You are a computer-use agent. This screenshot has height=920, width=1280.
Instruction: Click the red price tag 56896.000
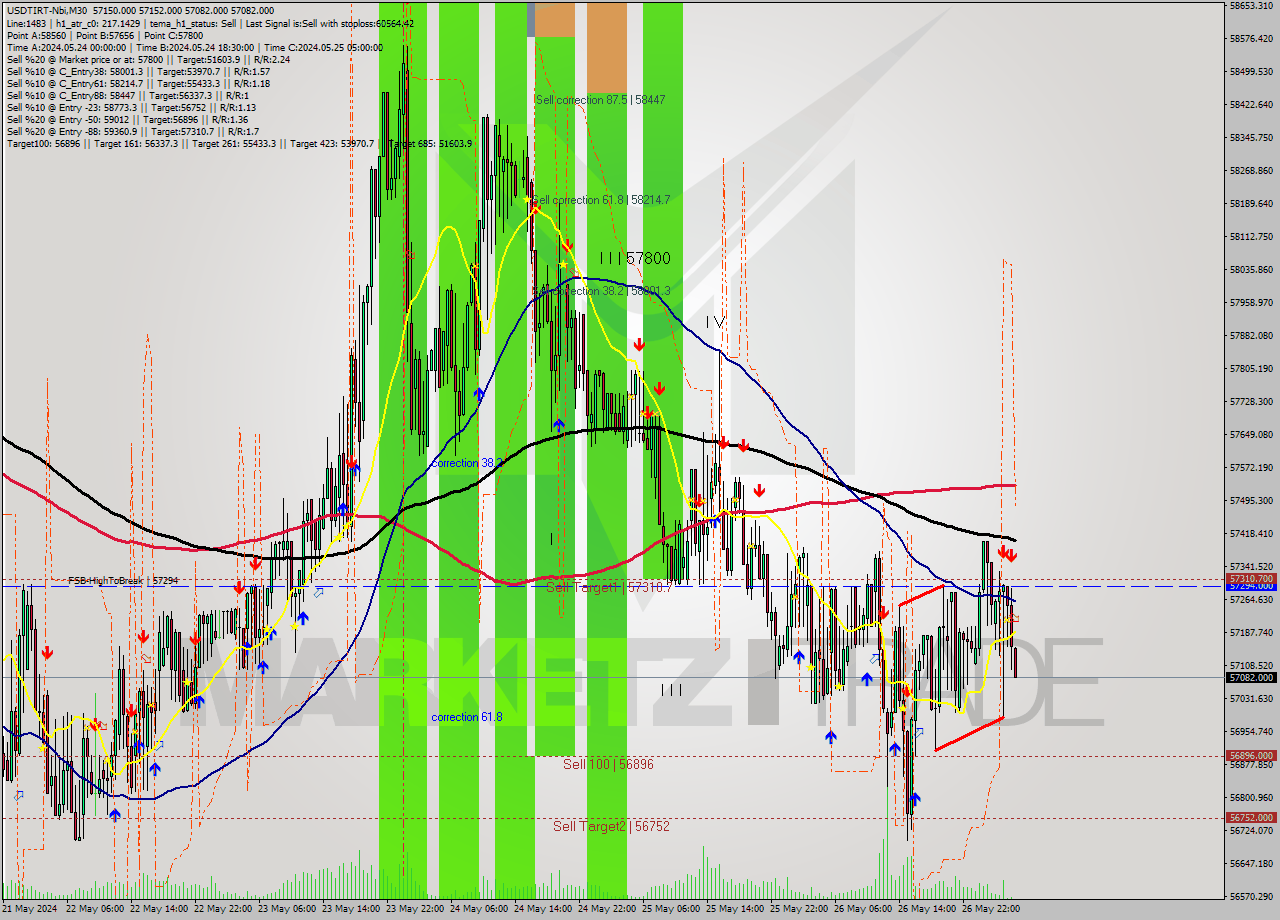point(1250,756)
